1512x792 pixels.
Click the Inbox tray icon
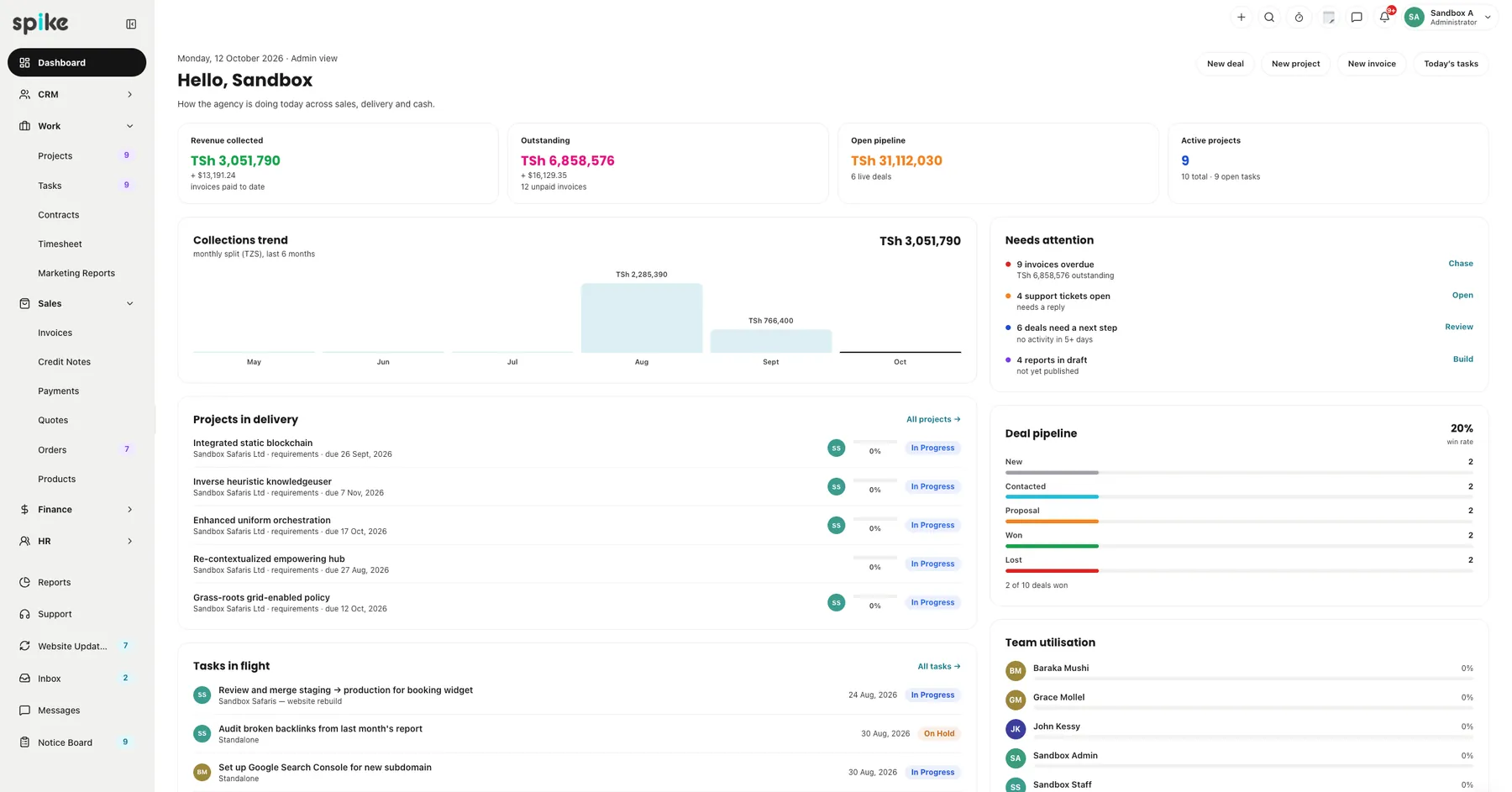(x=24, y=678)
